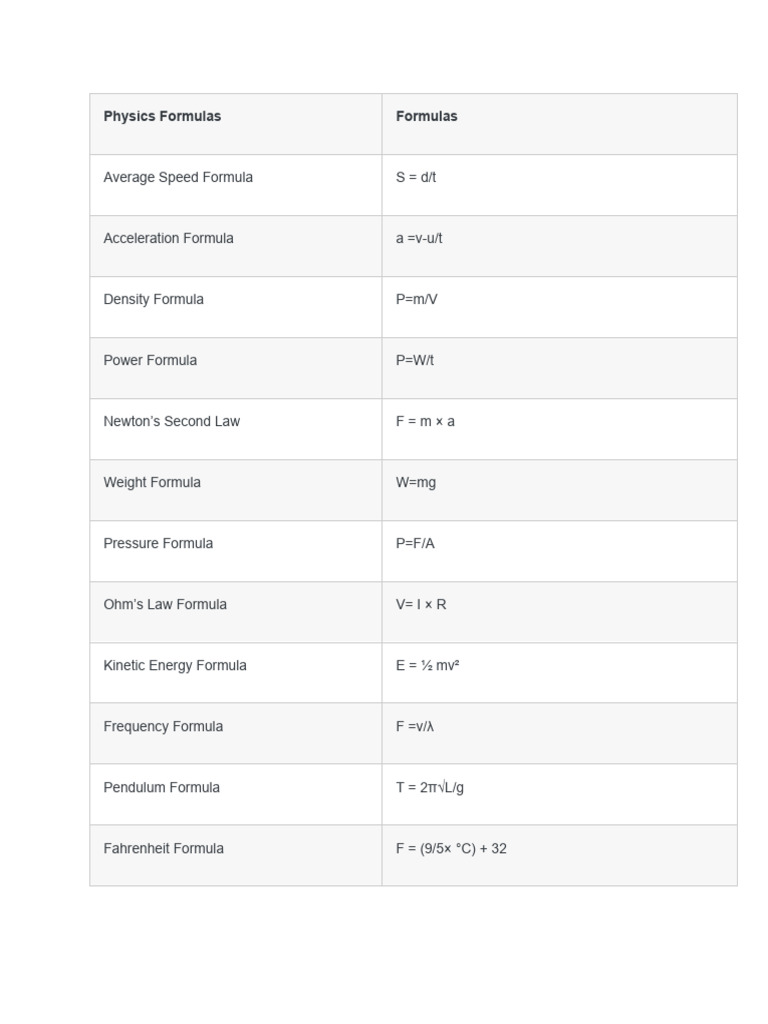Click the Kinetic Energy Formula label
Viewport: 768px width, 1024px height.
175,665
